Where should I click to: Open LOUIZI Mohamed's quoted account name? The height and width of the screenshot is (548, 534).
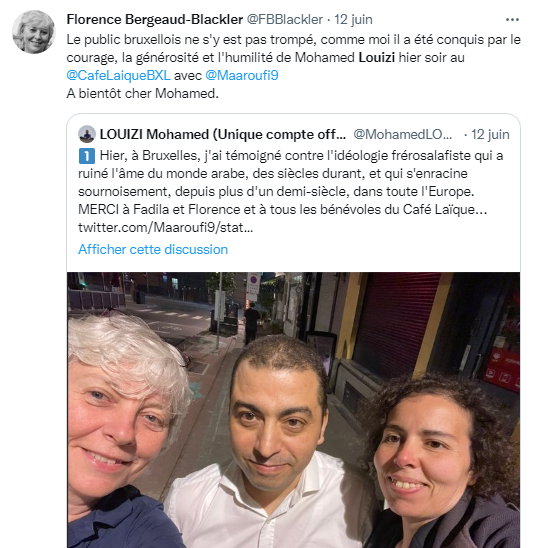point(223,134)
